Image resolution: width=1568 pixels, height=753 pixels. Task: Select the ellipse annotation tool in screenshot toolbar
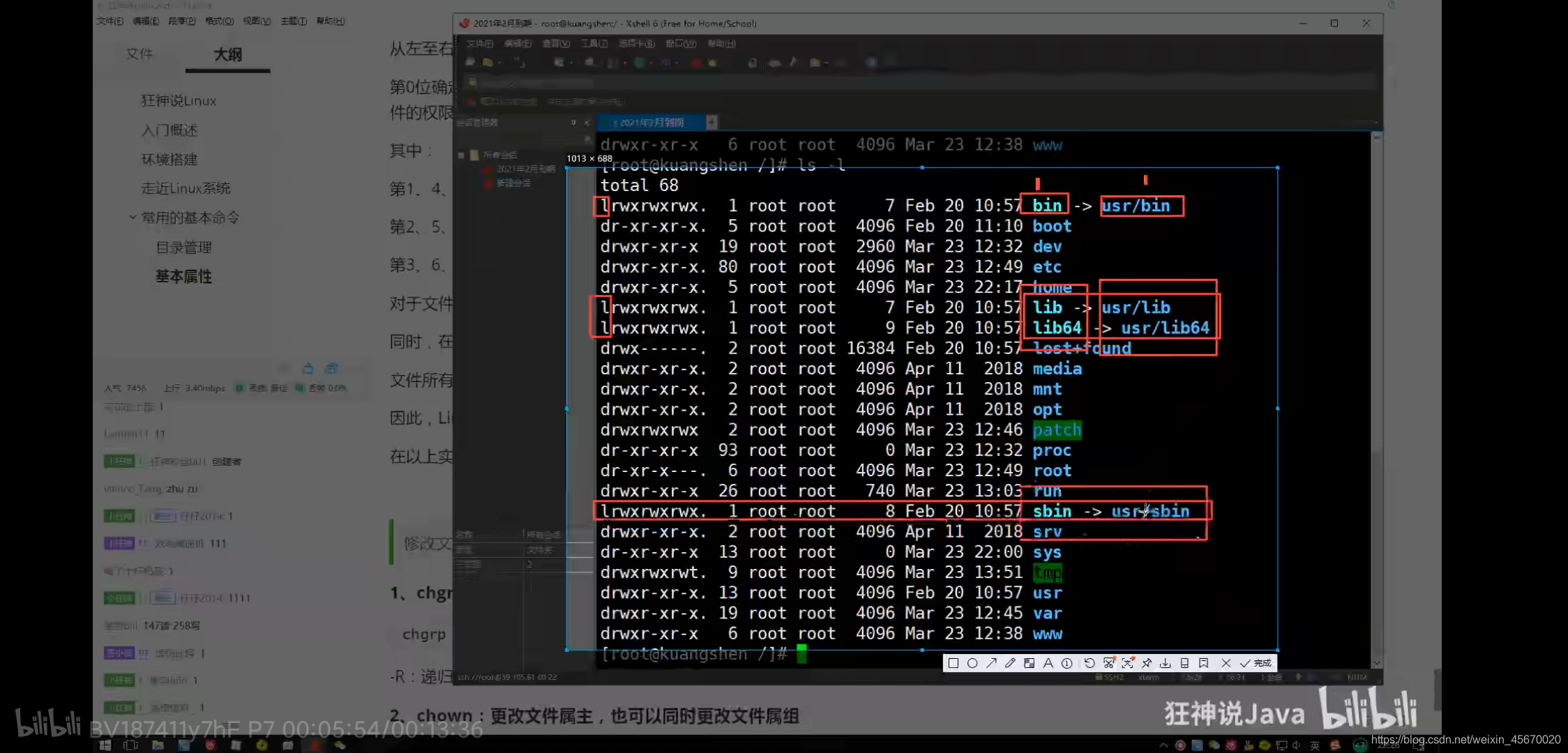pos(972,663)
